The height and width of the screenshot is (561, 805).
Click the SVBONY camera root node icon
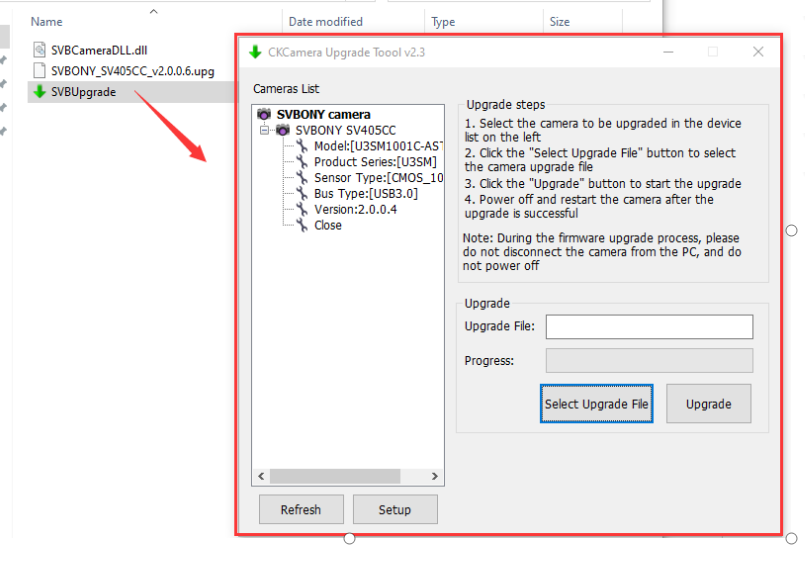tap(264, 114)
